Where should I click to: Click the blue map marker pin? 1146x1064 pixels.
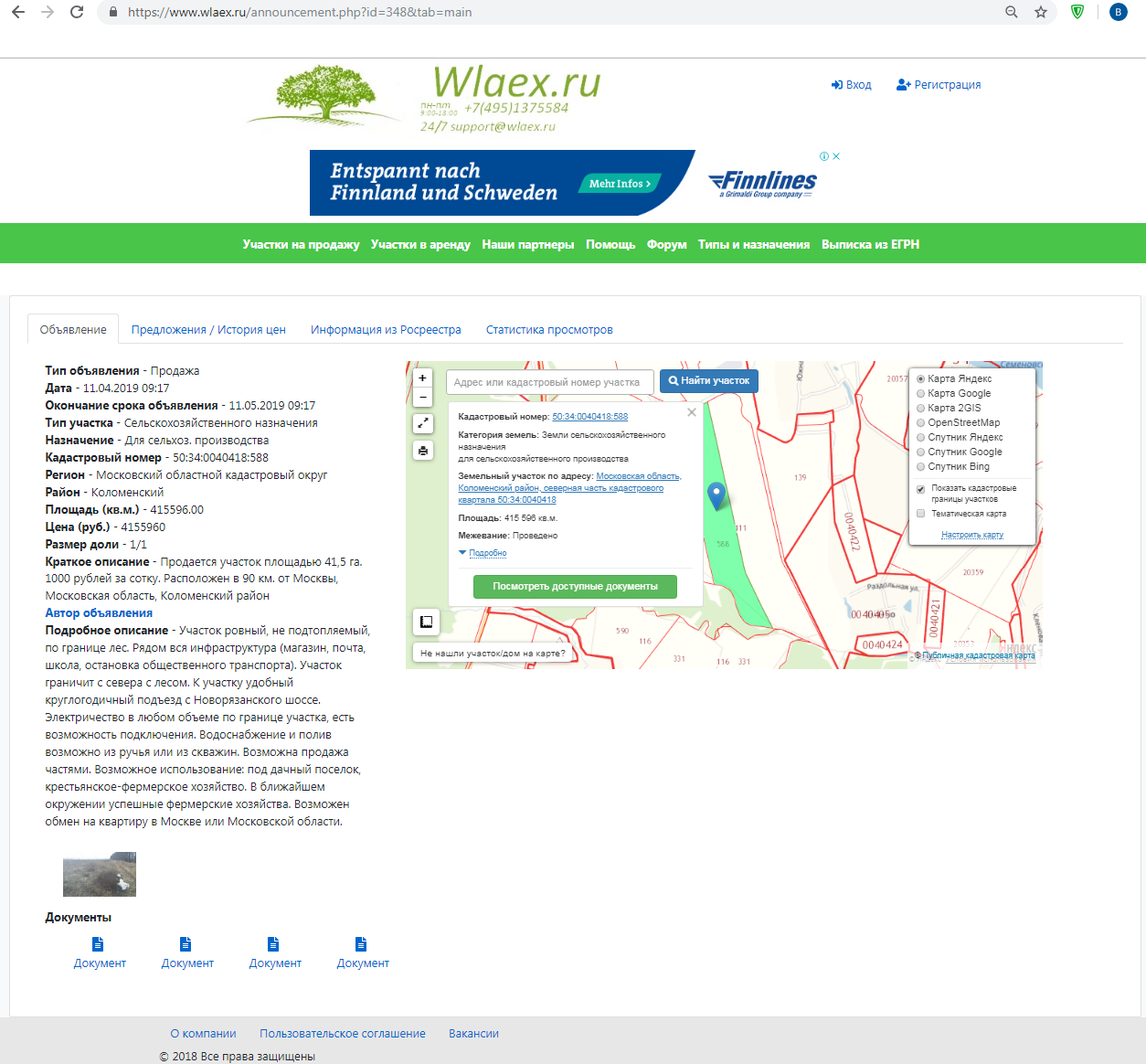click(716, 495)
